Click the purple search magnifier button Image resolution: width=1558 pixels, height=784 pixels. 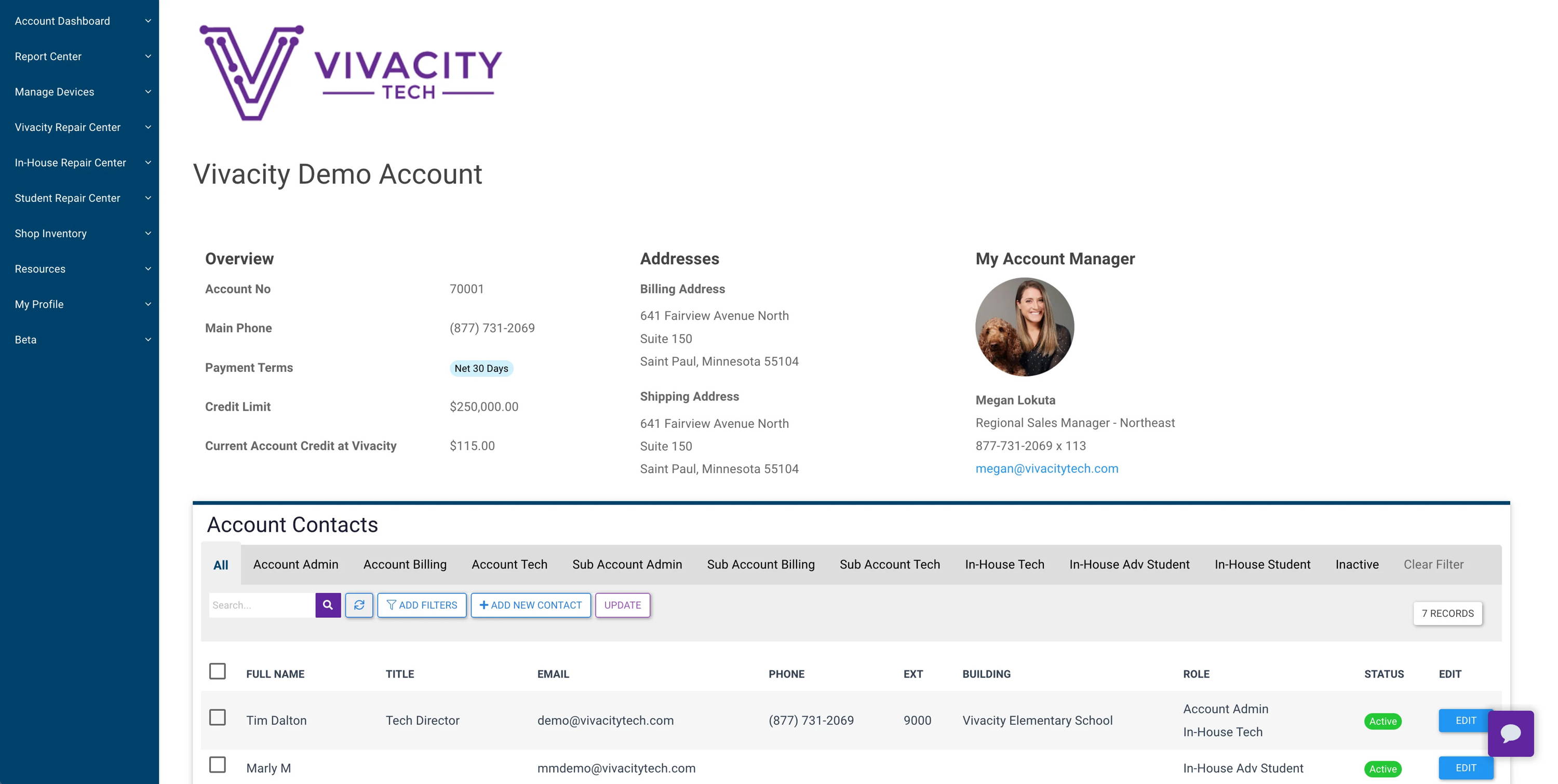tap(328, 605)
